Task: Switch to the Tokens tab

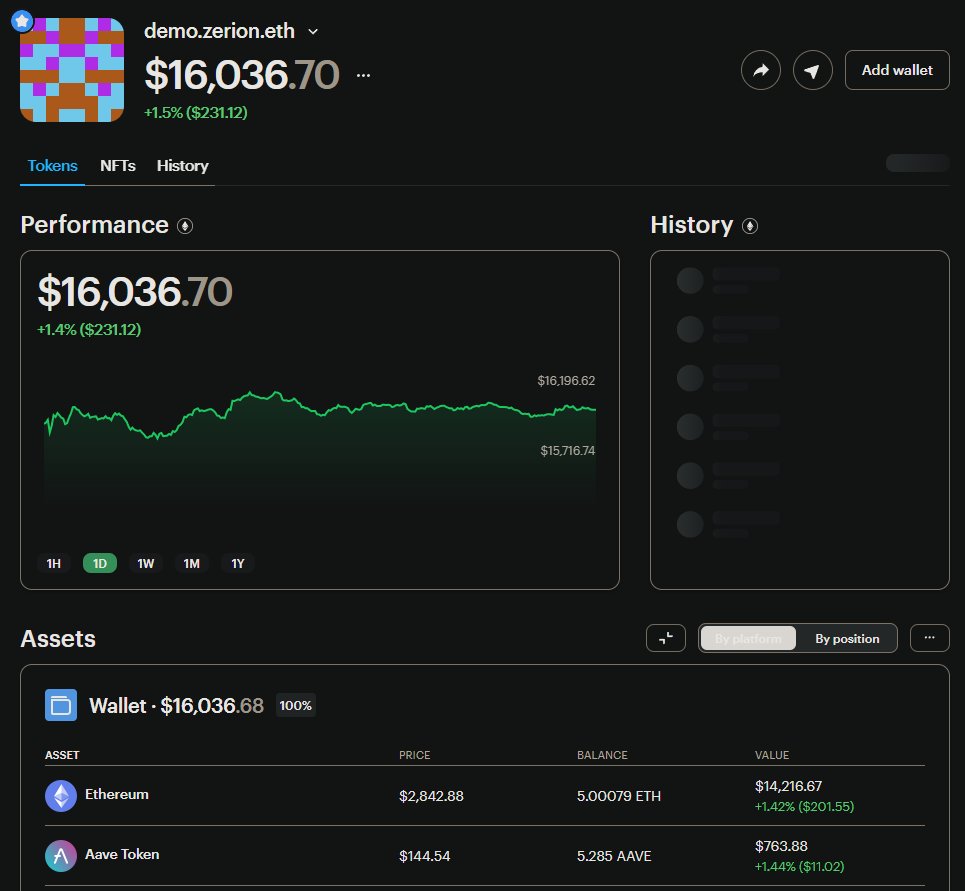Action: (52, 166)
